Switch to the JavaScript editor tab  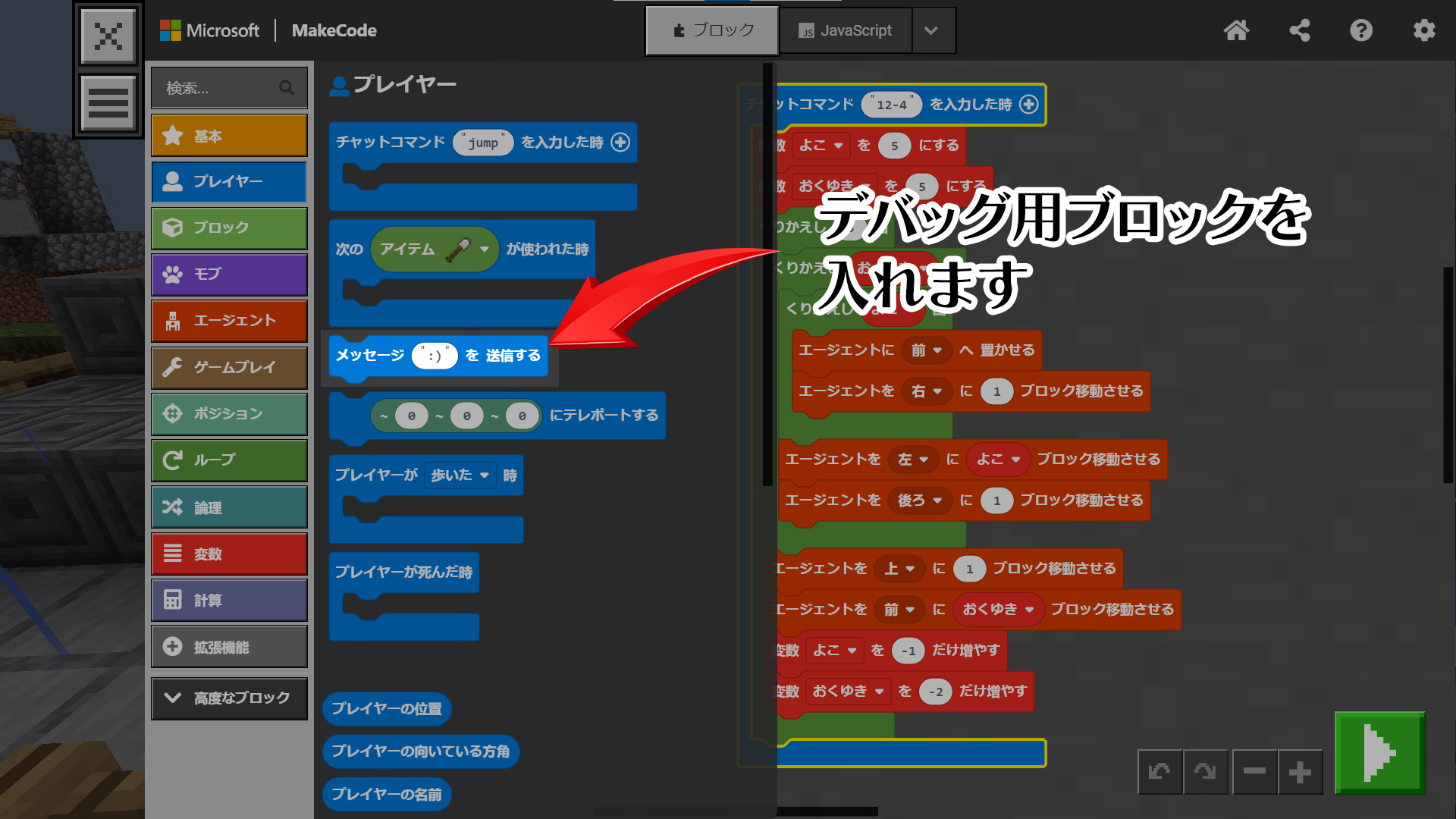[x=845, y=30]
